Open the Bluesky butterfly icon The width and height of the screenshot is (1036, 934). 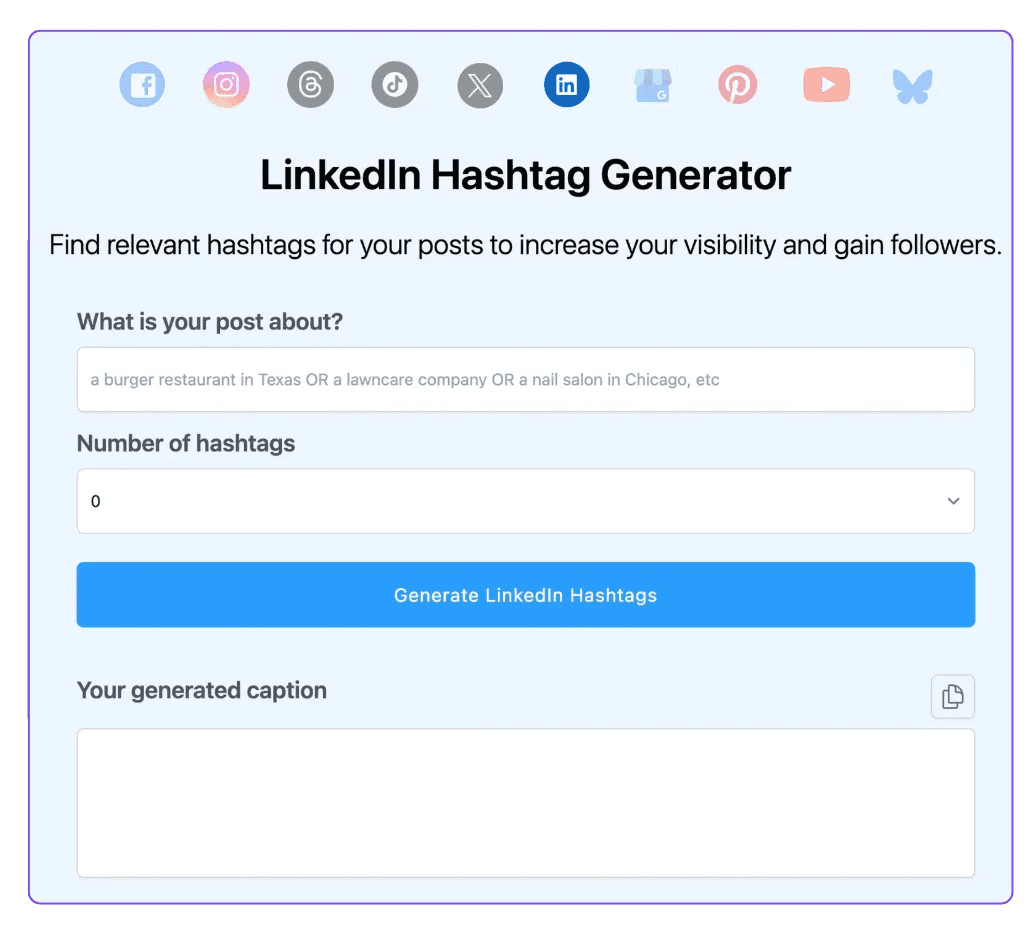tap(912, 87)
